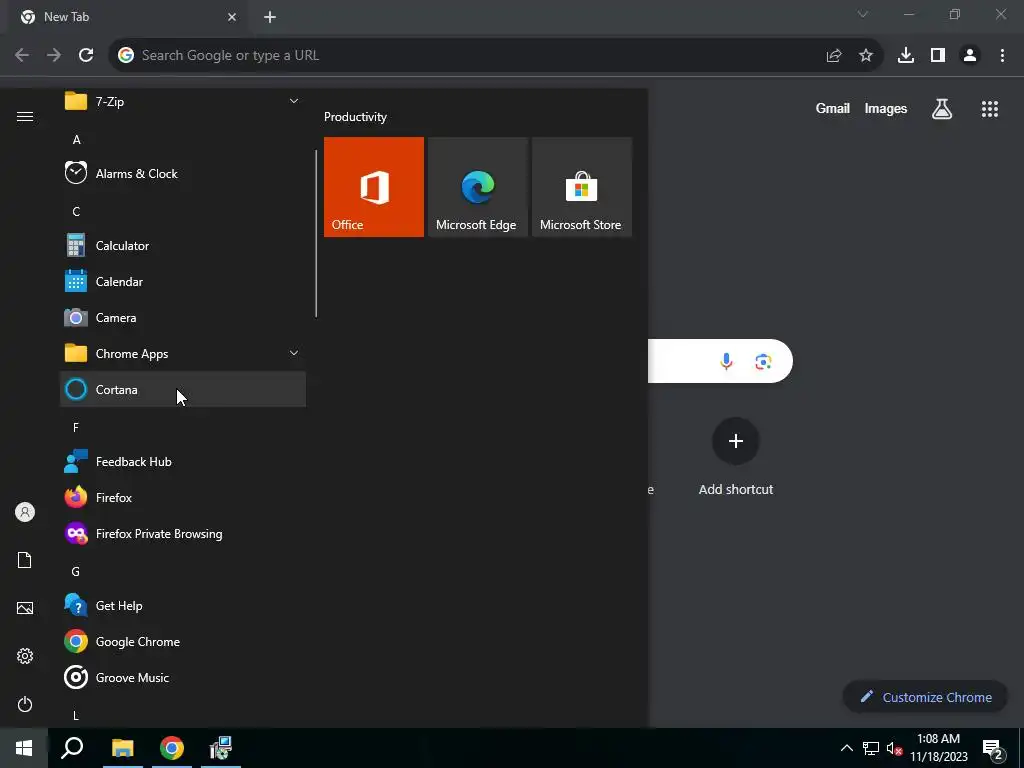Open Documents from Start sidebar
This screenshot has width=1024, height=768.
pos(25,560)
